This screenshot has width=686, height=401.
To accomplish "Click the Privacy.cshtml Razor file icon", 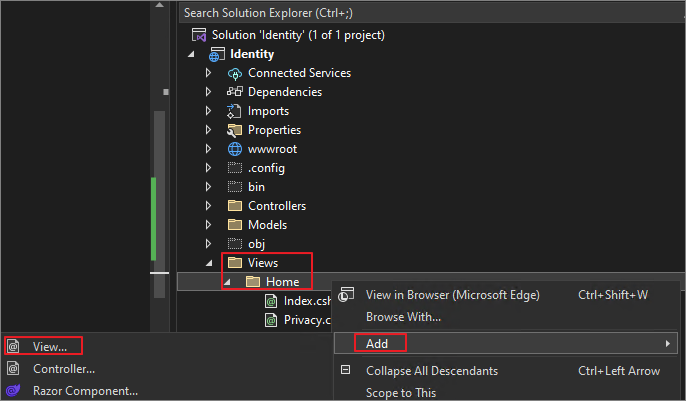I will point(271,320).
